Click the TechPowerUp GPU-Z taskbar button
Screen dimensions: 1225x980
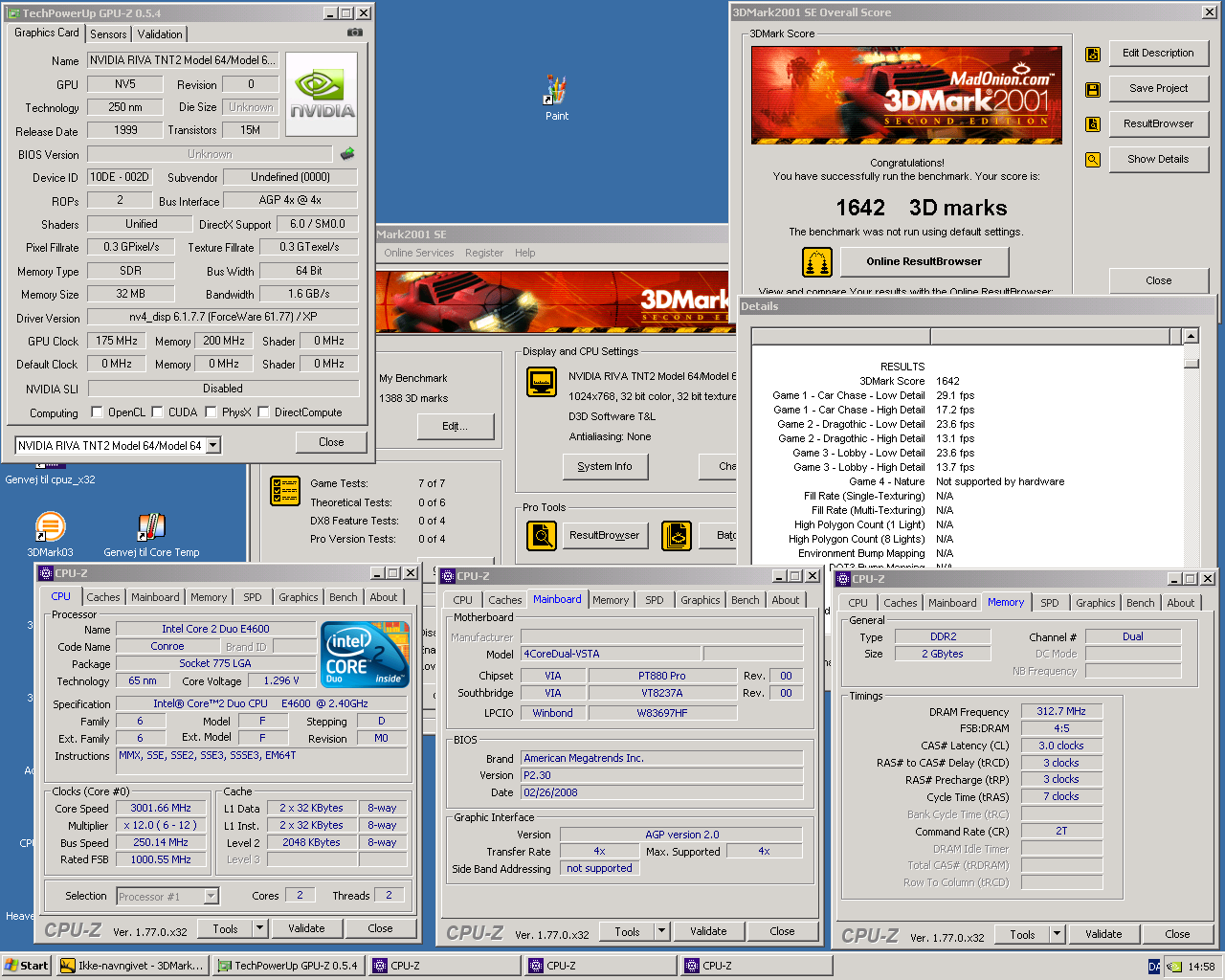pos(289,966)
